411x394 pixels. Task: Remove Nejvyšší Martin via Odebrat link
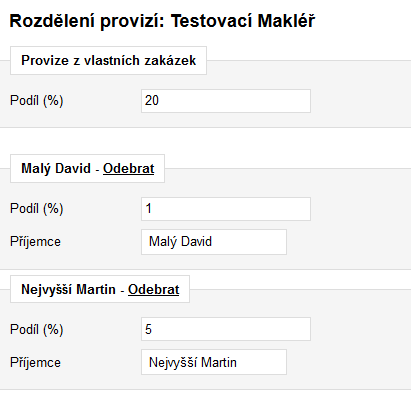tap(154, 289)
